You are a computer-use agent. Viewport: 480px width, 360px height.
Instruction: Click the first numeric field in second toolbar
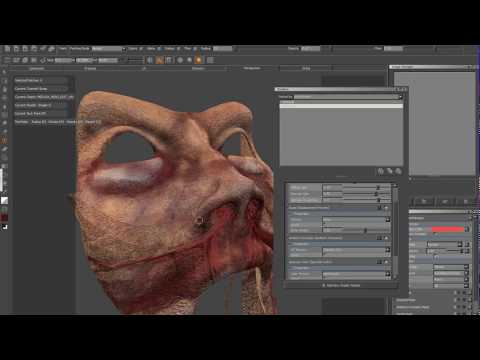pos(64,60)
